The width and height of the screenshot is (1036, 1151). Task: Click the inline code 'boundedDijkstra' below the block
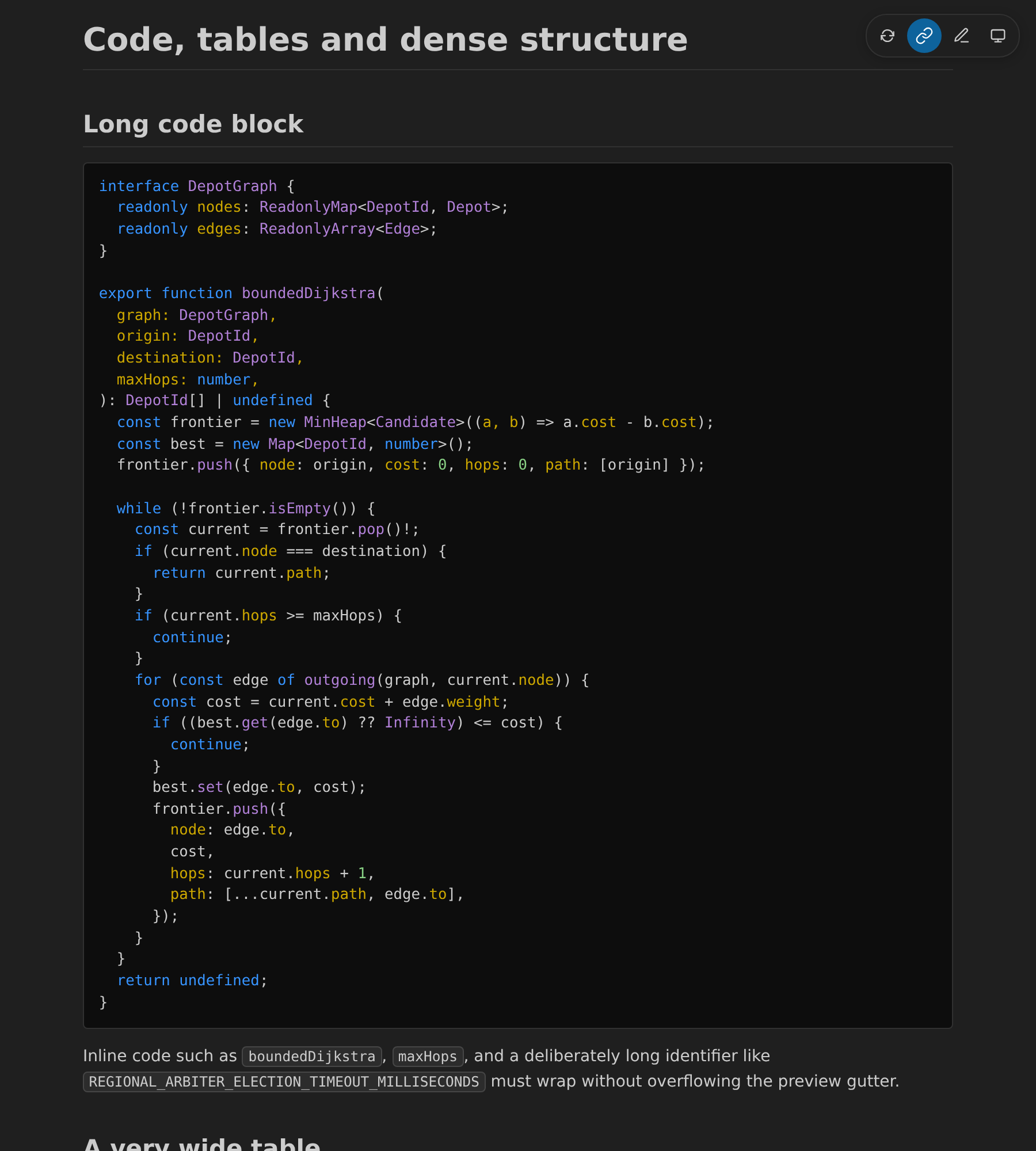312,1057
